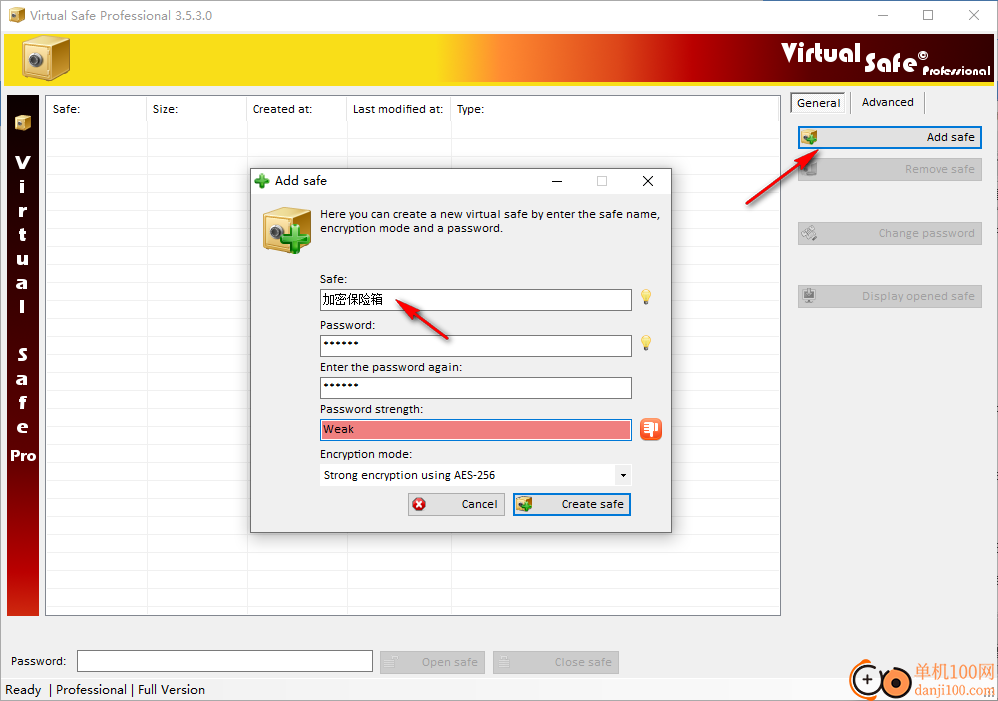
Task: Click the password hint lightbulb icon
Action: pyautogui.click(x=646, y=343)
